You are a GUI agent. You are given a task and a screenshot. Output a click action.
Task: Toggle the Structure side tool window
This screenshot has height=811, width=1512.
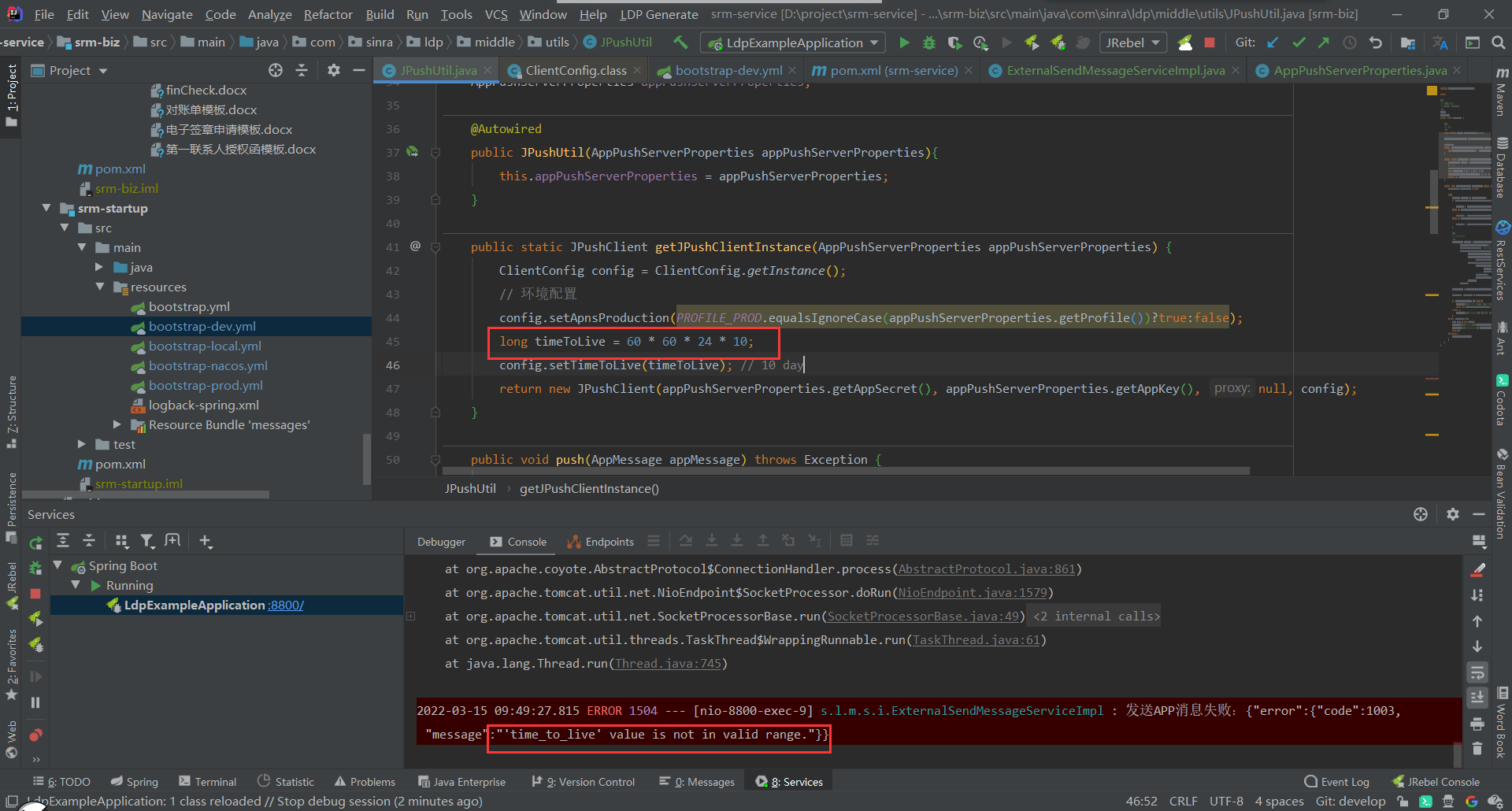tap(12, 413)
